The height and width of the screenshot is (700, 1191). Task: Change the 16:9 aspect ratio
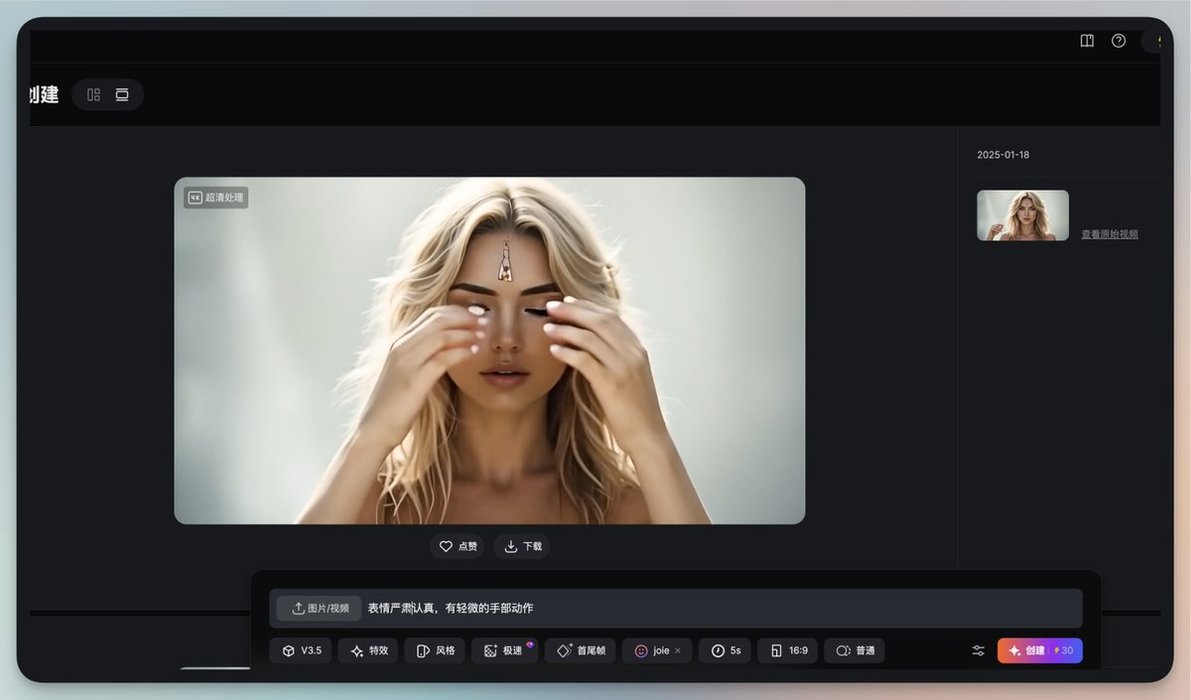tap(788, 651)
